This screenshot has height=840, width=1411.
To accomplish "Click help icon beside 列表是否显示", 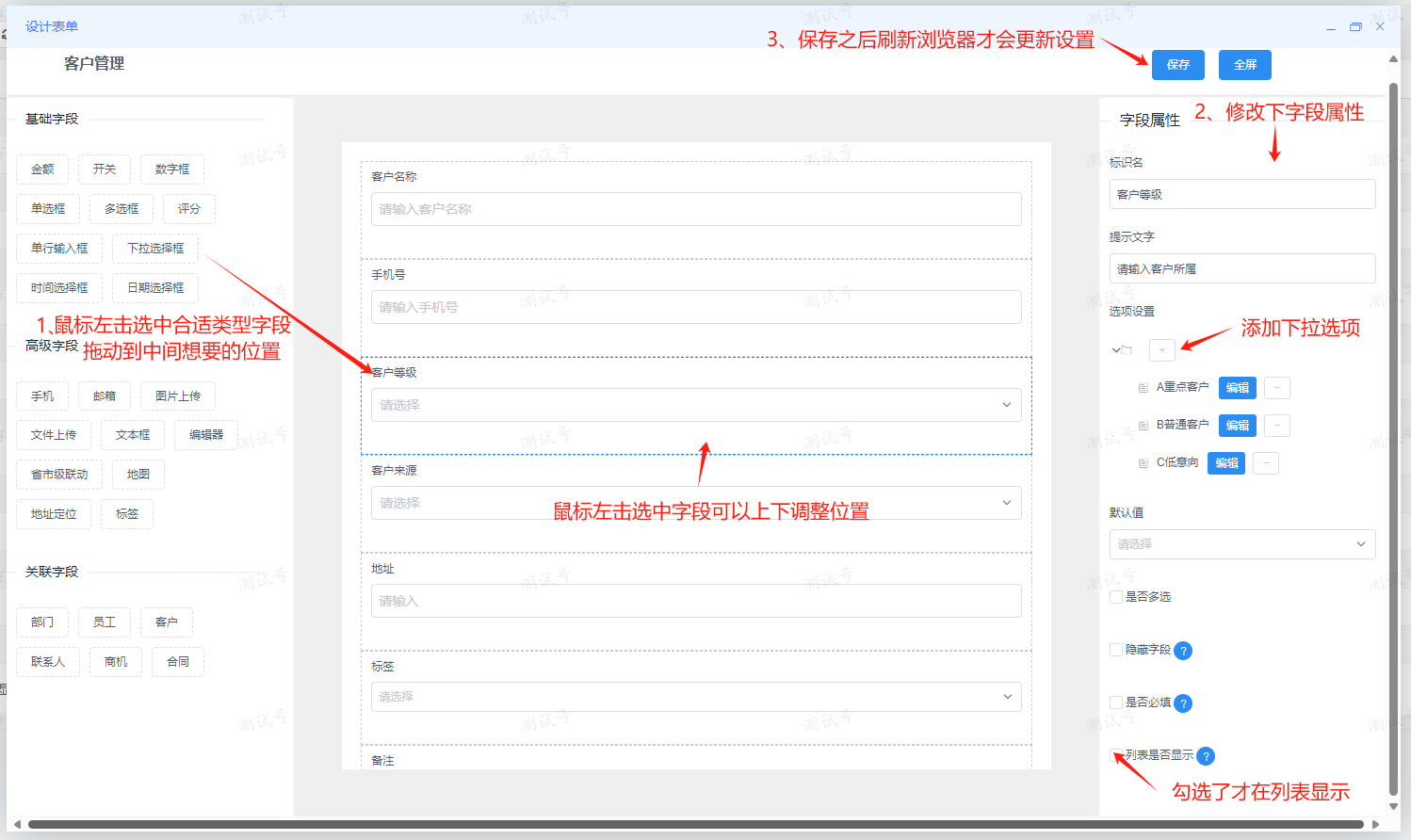I will tap(1206, 756).
